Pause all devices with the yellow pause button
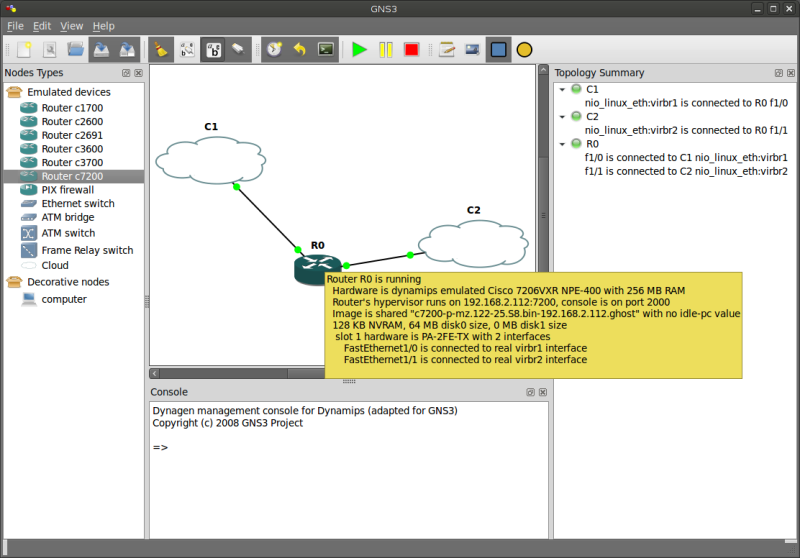This screenshot has height=558, width=800. tap(385, 49)
